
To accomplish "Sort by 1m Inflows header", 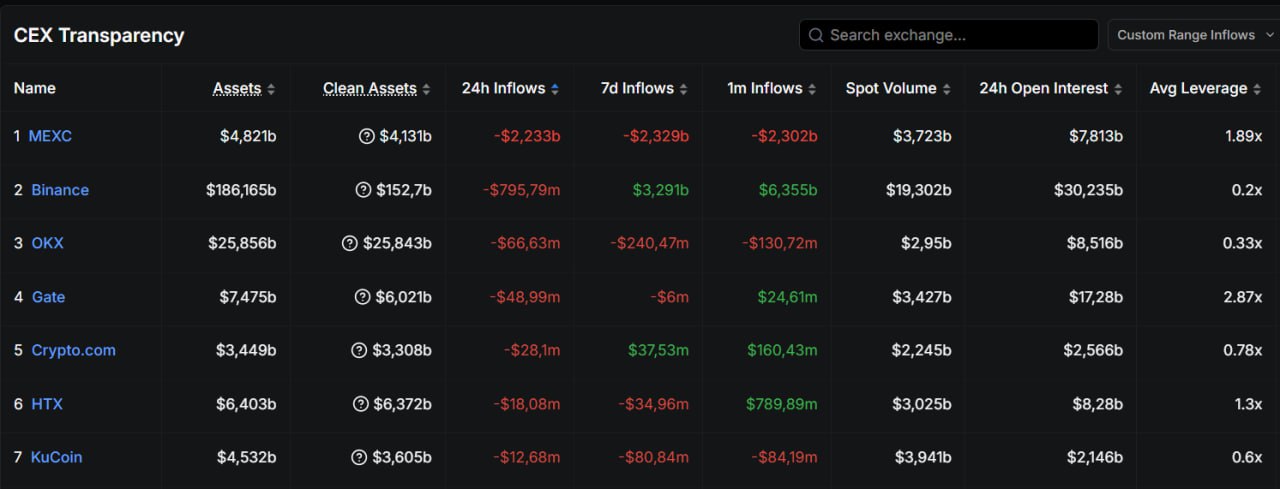I will tap(771, 89).
